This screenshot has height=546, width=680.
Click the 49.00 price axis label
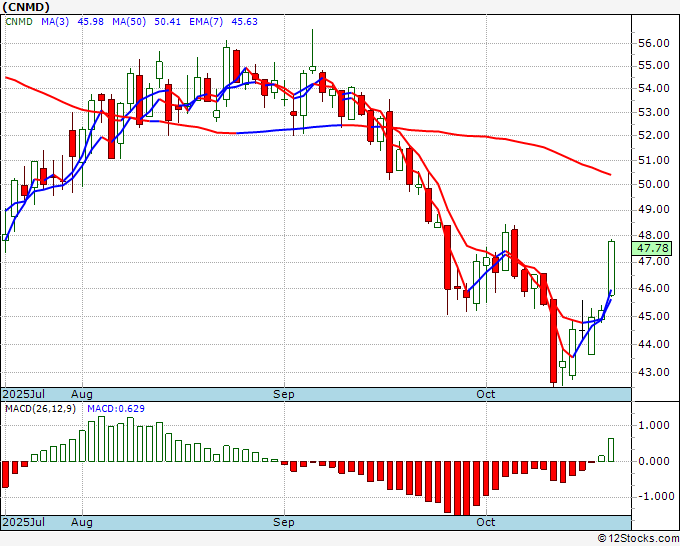tap(654, 209)
